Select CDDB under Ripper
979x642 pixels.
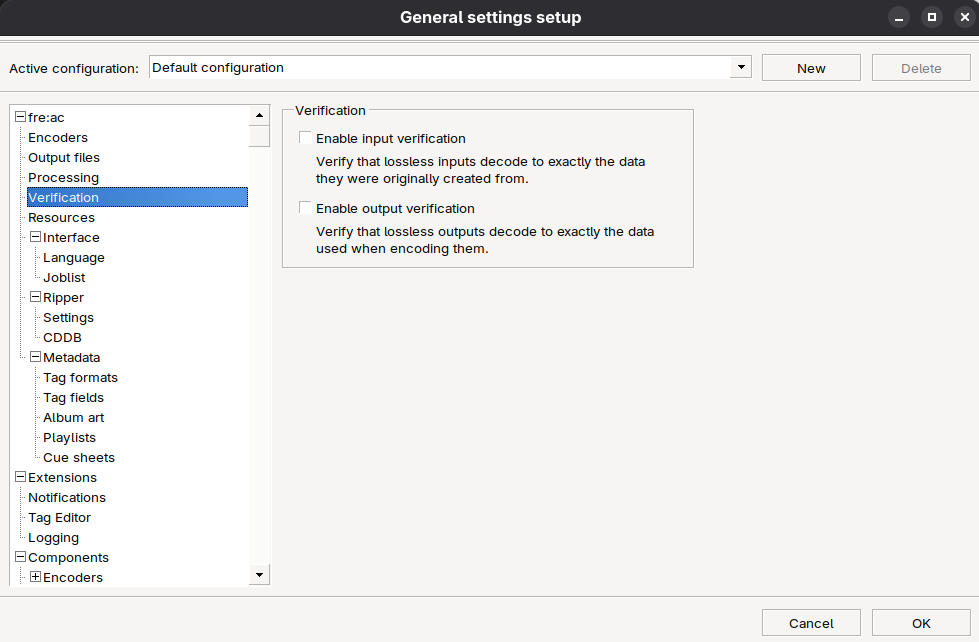[x=62, y=338]
